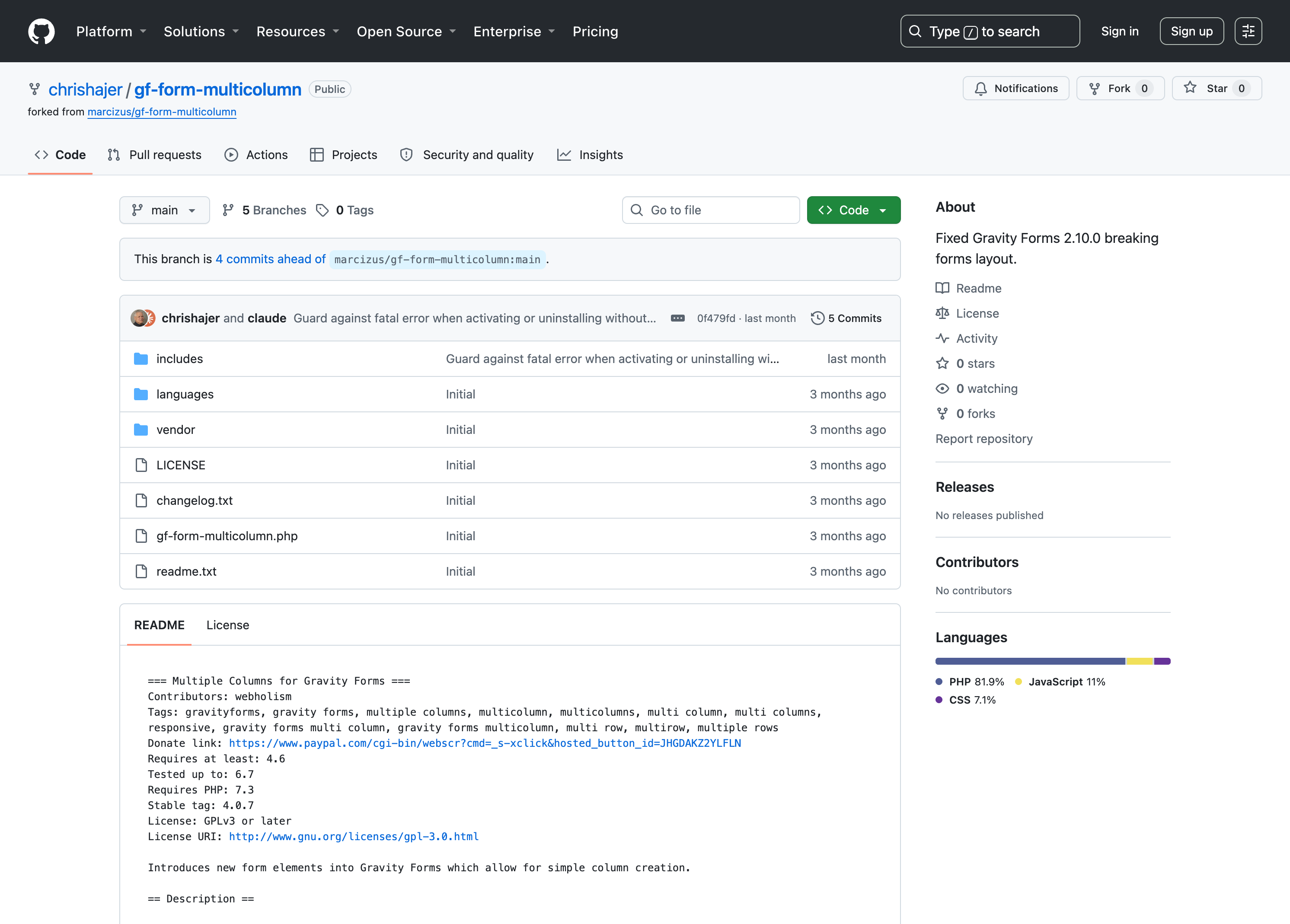Open the Solutions dropdown menu
Viewport: 1290px width, 924px height.
pyautogui.click(x=201, y=31)
